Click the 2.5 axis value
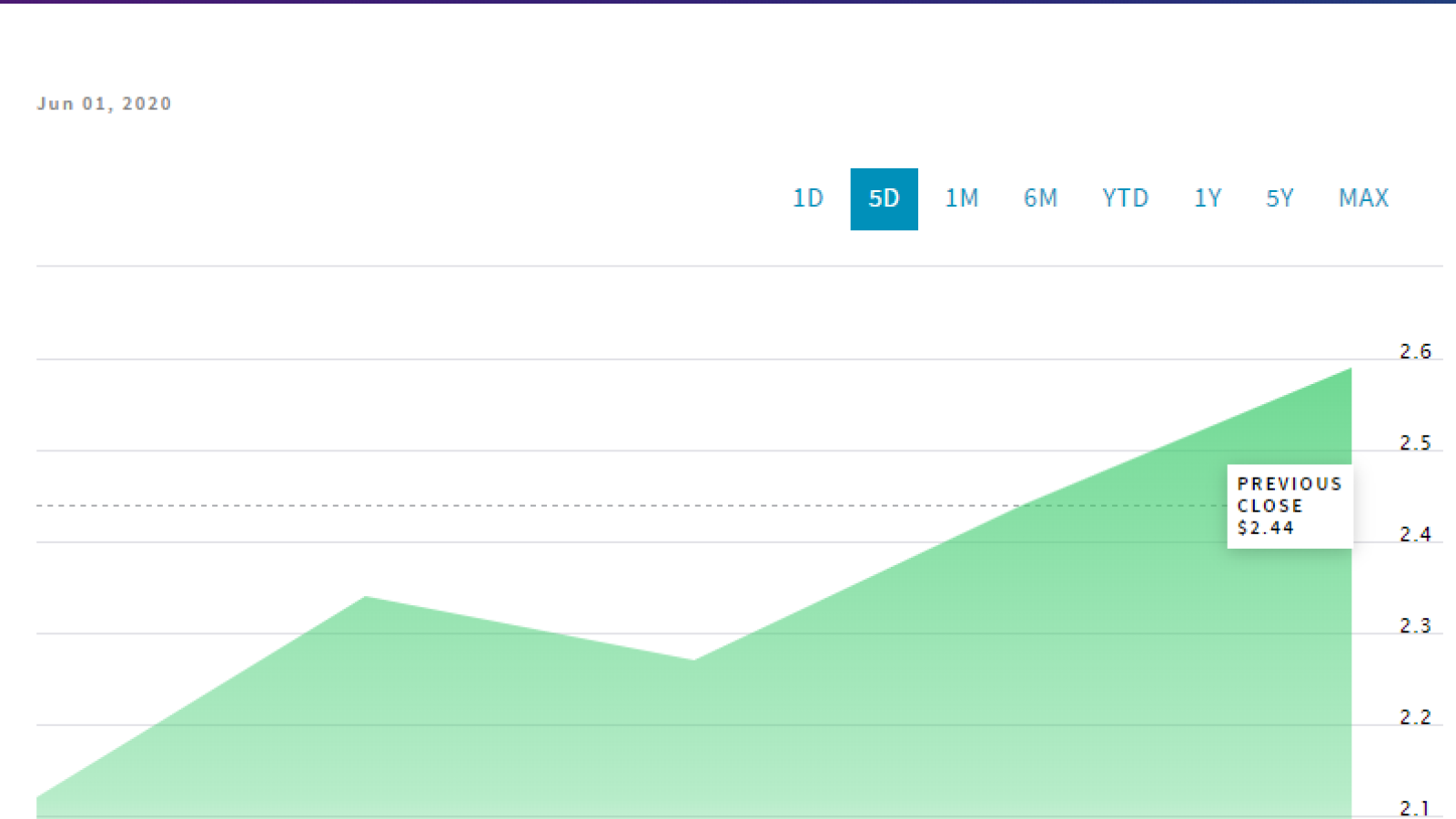 (1415, 443)
